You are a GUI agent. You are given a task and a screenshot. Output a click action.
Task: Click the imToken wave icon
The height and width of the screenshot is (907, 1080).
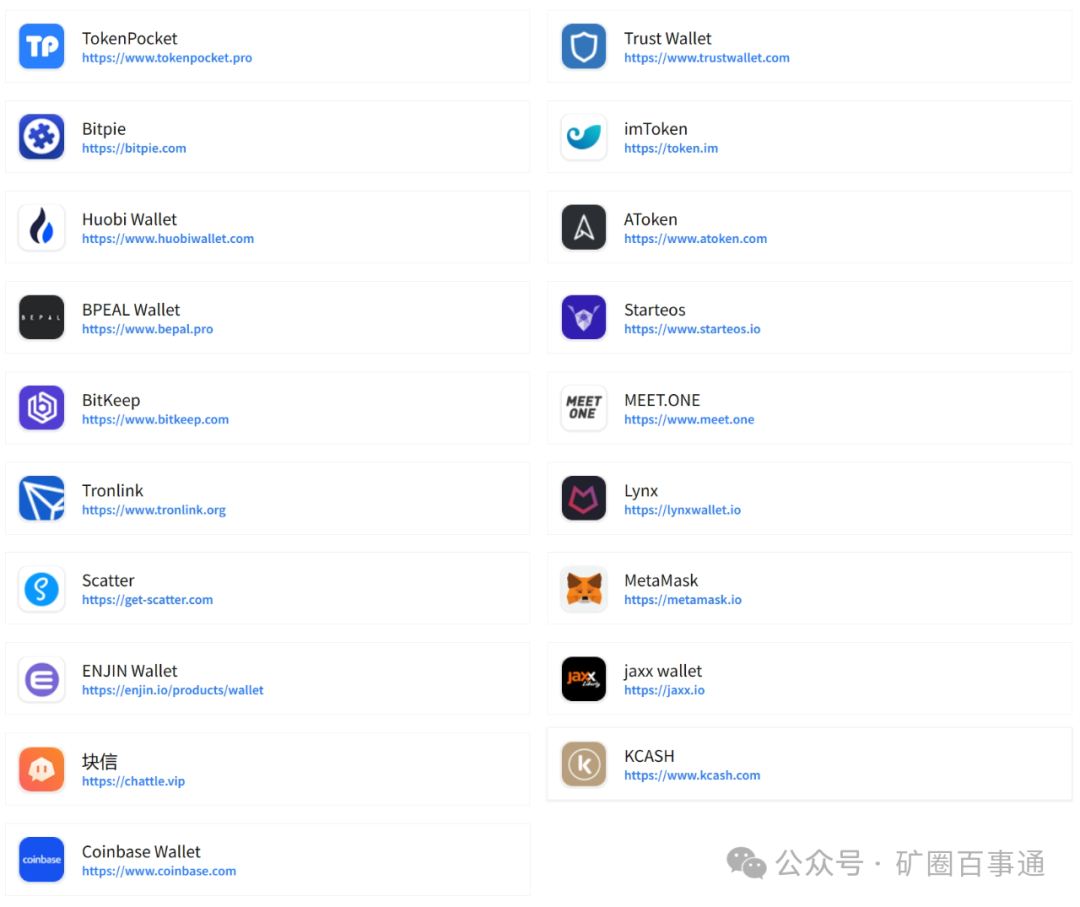point(583,137)
